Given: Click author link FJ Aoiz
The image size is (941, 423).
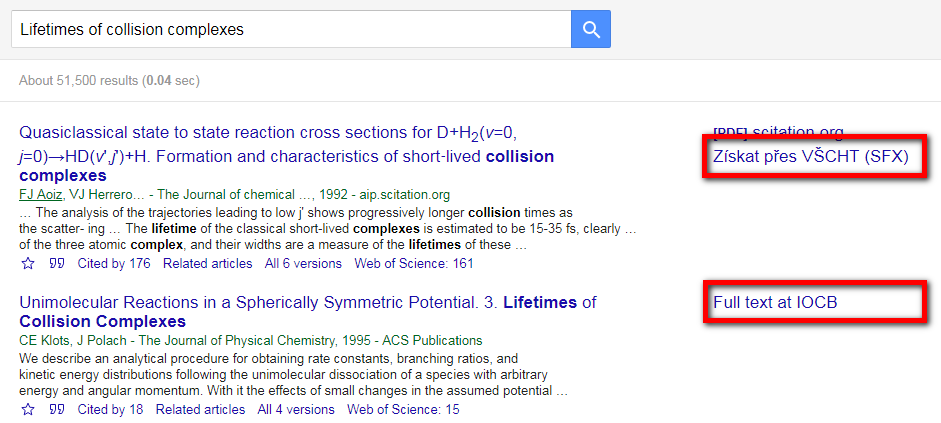Looking at the screenshot, I should click(41, 194).
